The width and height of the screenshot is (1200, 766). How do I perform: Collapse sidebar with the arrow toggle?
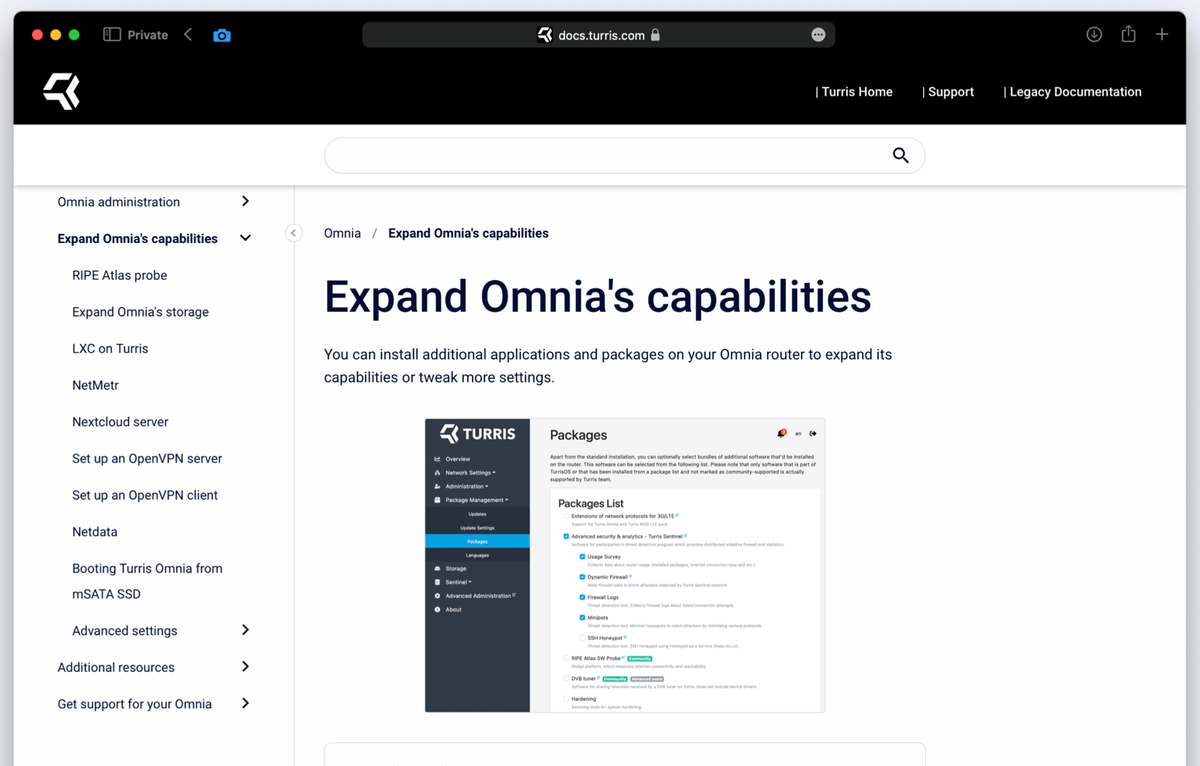pyautogui.click(x=293, y=233)
